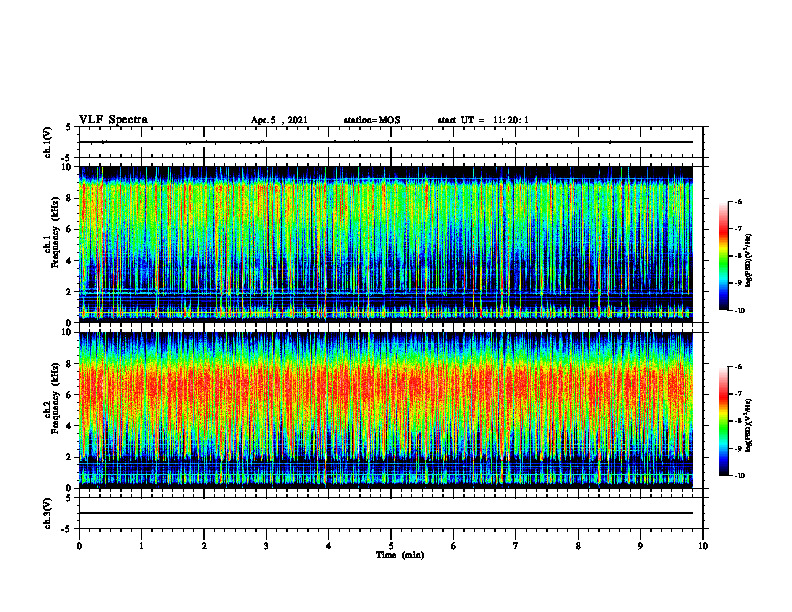Click the 'Apr. 5, 2021' date text
Image resolution: width=792 pixels, height=612 pixels.
(x=279, y=120)
